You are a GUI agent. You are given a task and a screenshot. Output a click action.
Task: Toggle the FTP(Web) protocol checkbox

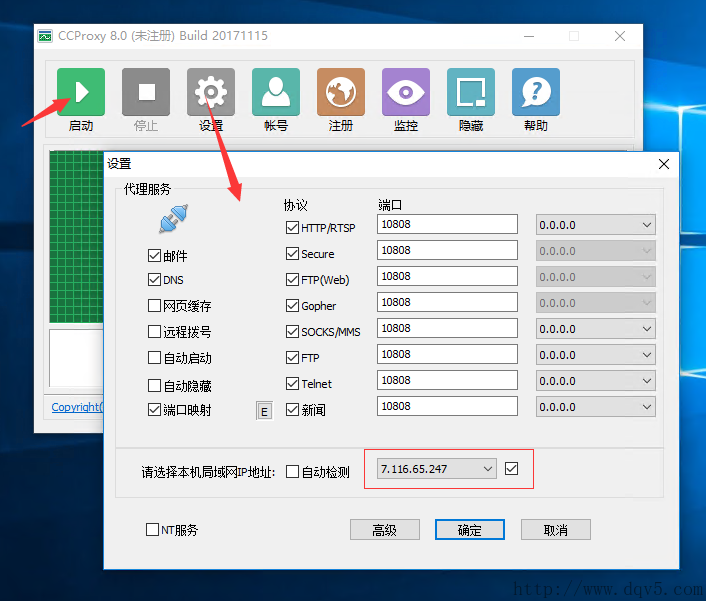292,280
